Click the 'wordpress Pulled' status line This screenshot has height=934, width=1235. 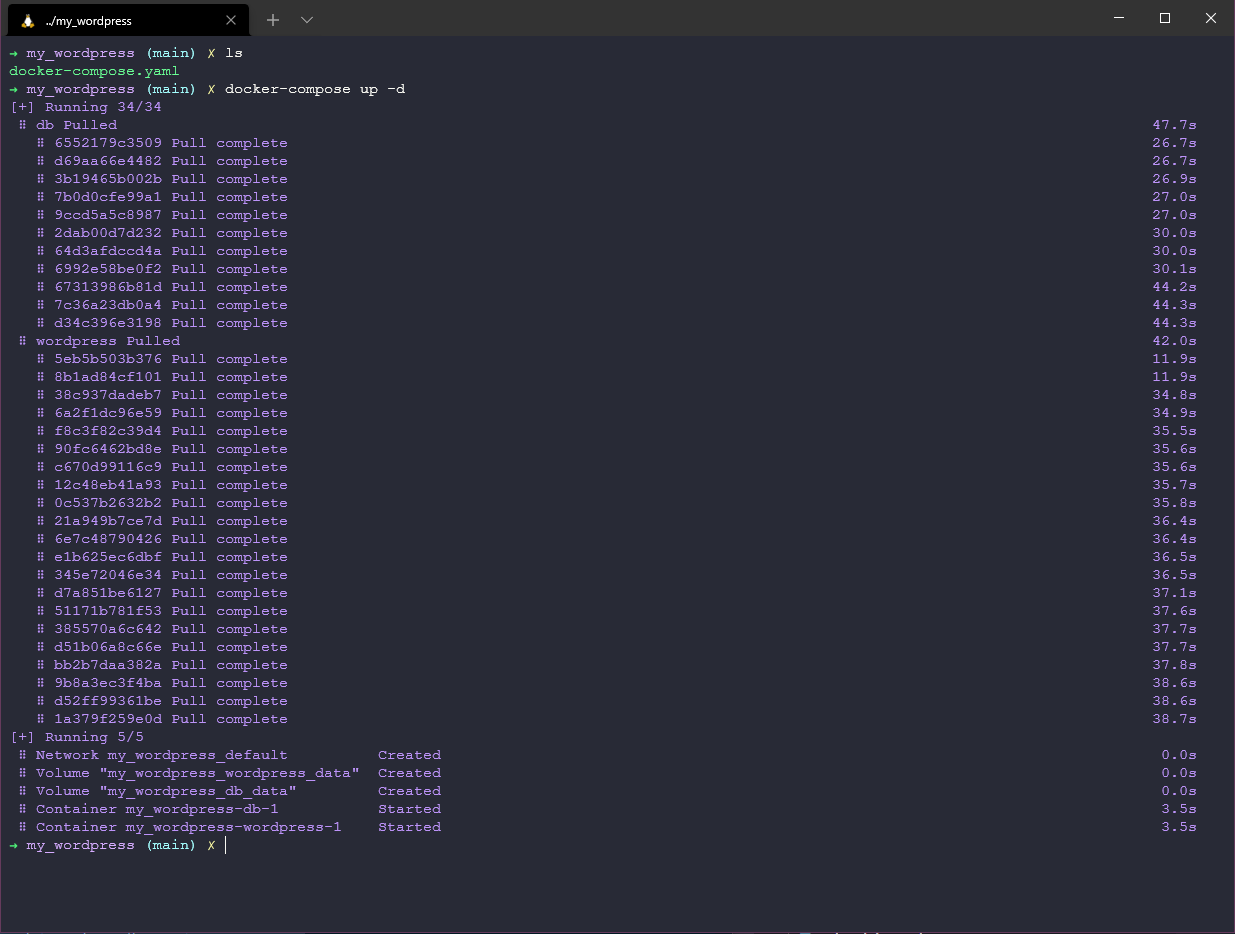(107, 341)
